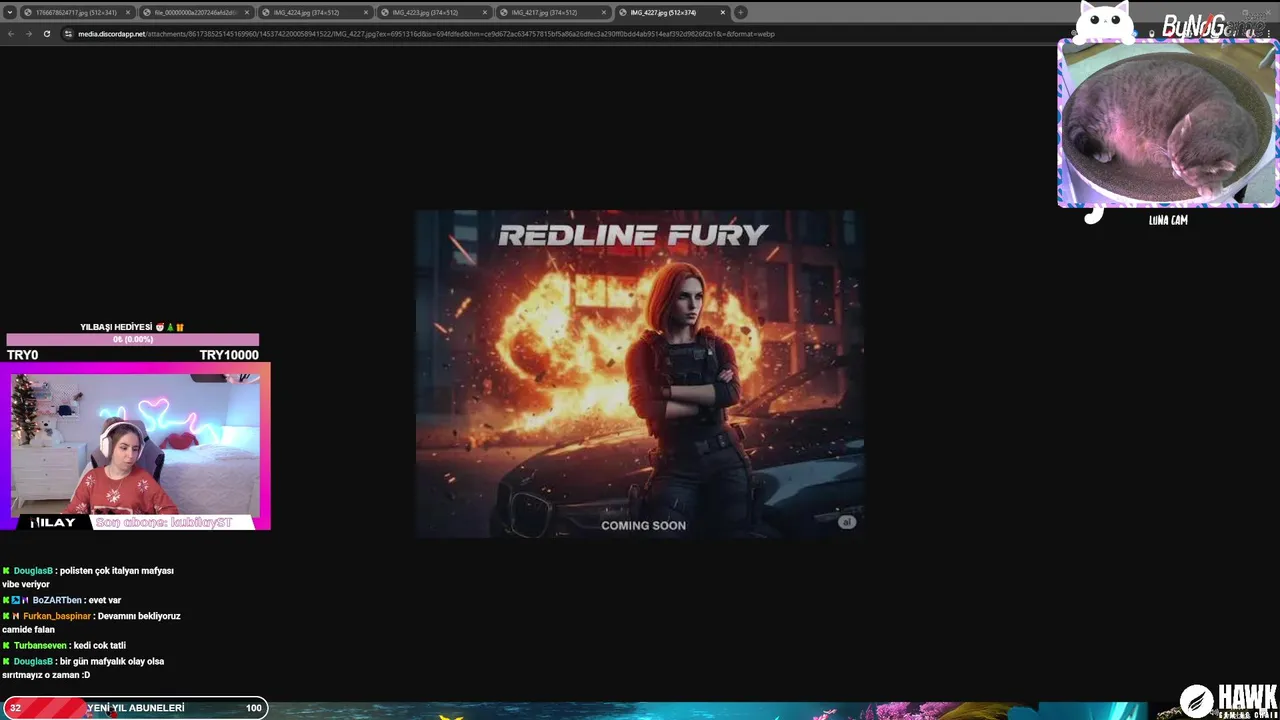Click the TRY0 goal label
1280x720 pixels.
pyautogui.click(x=22, y=355)
